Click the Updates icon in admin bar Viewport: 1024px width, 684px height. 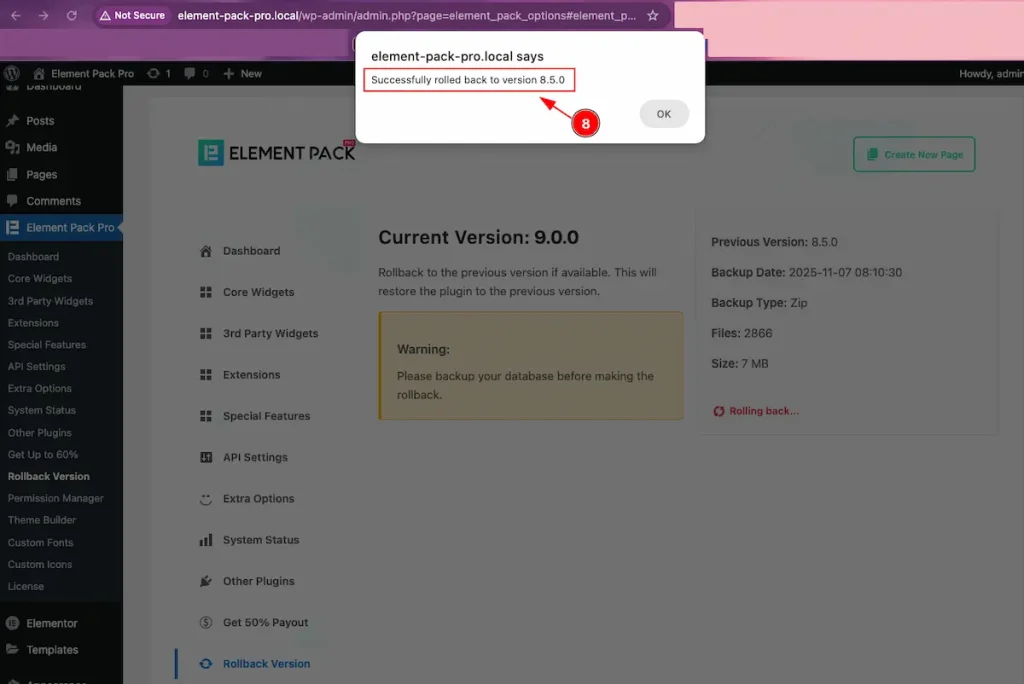pyautogui.click(x=158, y=73)
